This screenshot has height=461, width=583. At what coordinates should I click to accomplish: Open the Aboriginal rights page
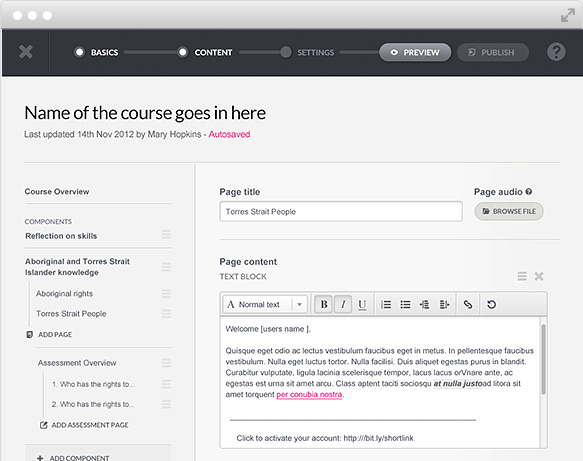(64, 294)
